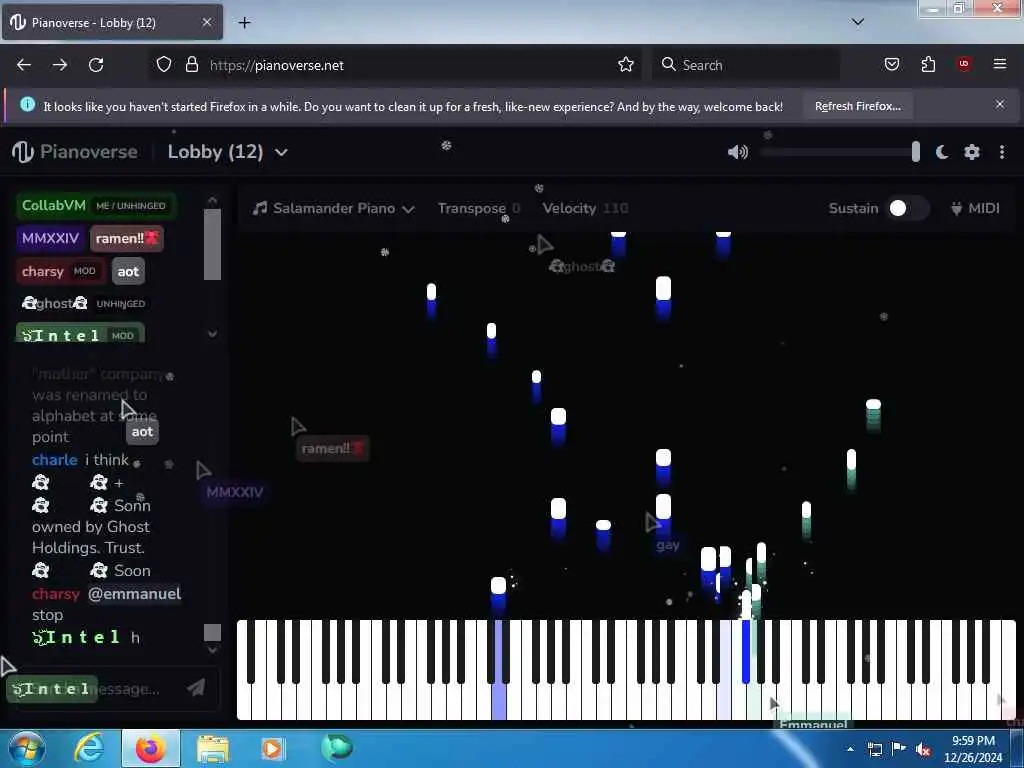
Task: Click the Transpose value control
Action: 478,208
